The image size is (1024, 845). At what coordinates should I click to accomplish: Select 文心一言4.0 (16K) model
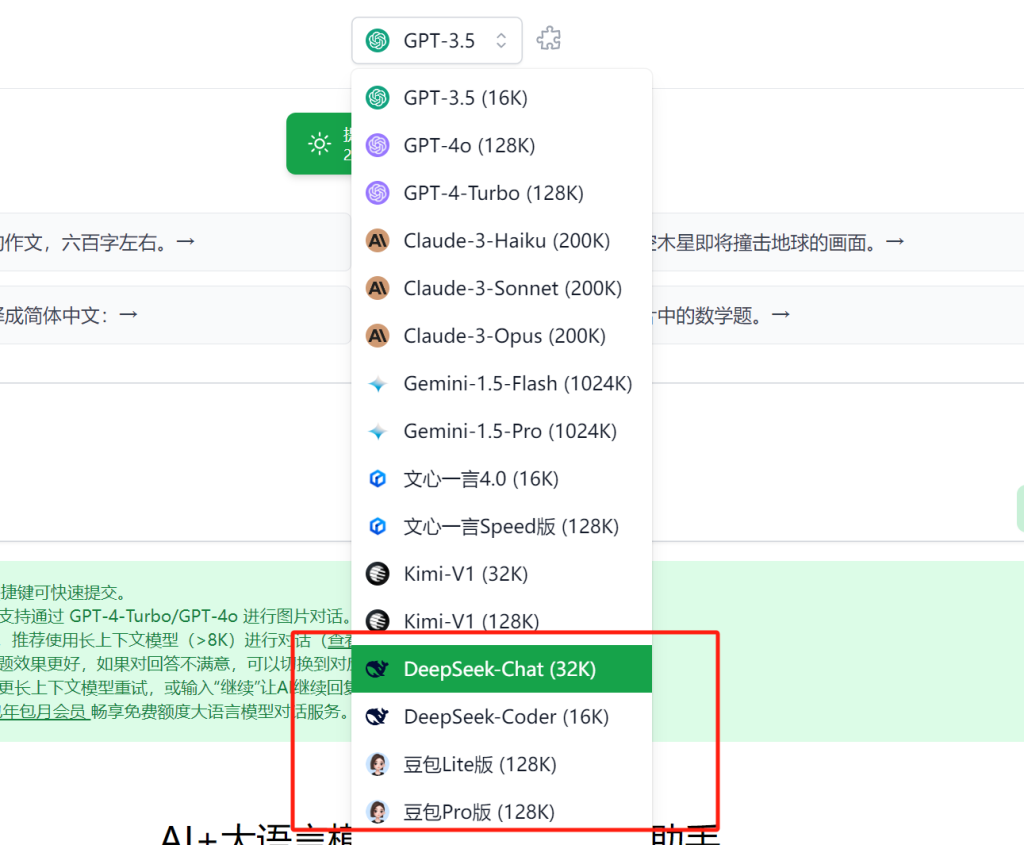(x=502, y=479)
